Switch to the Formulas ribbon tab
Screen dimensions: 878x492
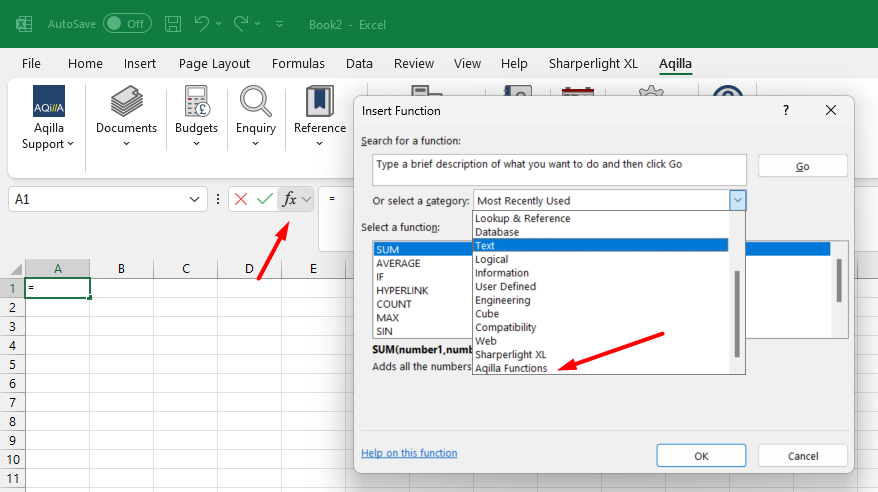(298, 63)
